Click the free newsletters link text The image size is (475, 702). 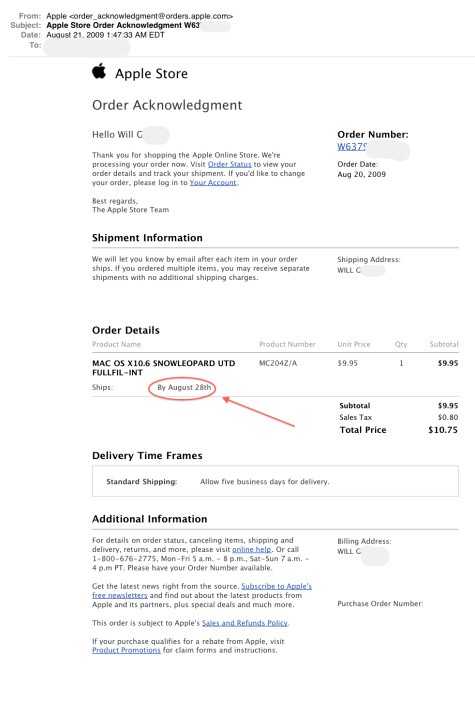point(120,595)
